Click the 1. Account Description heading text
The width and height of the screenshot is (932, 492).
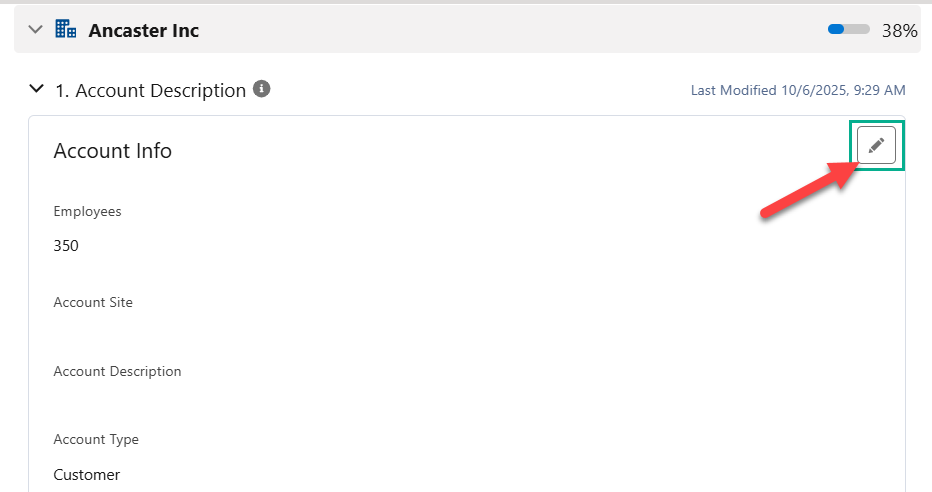pyautogui.click(x=150, y=90)
